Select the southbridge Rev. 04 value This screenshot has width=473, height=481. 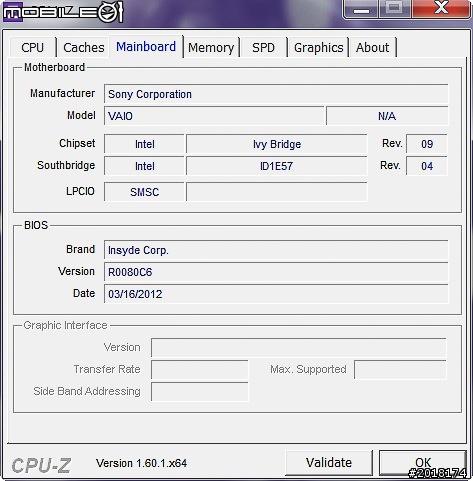tap(427, 166)
